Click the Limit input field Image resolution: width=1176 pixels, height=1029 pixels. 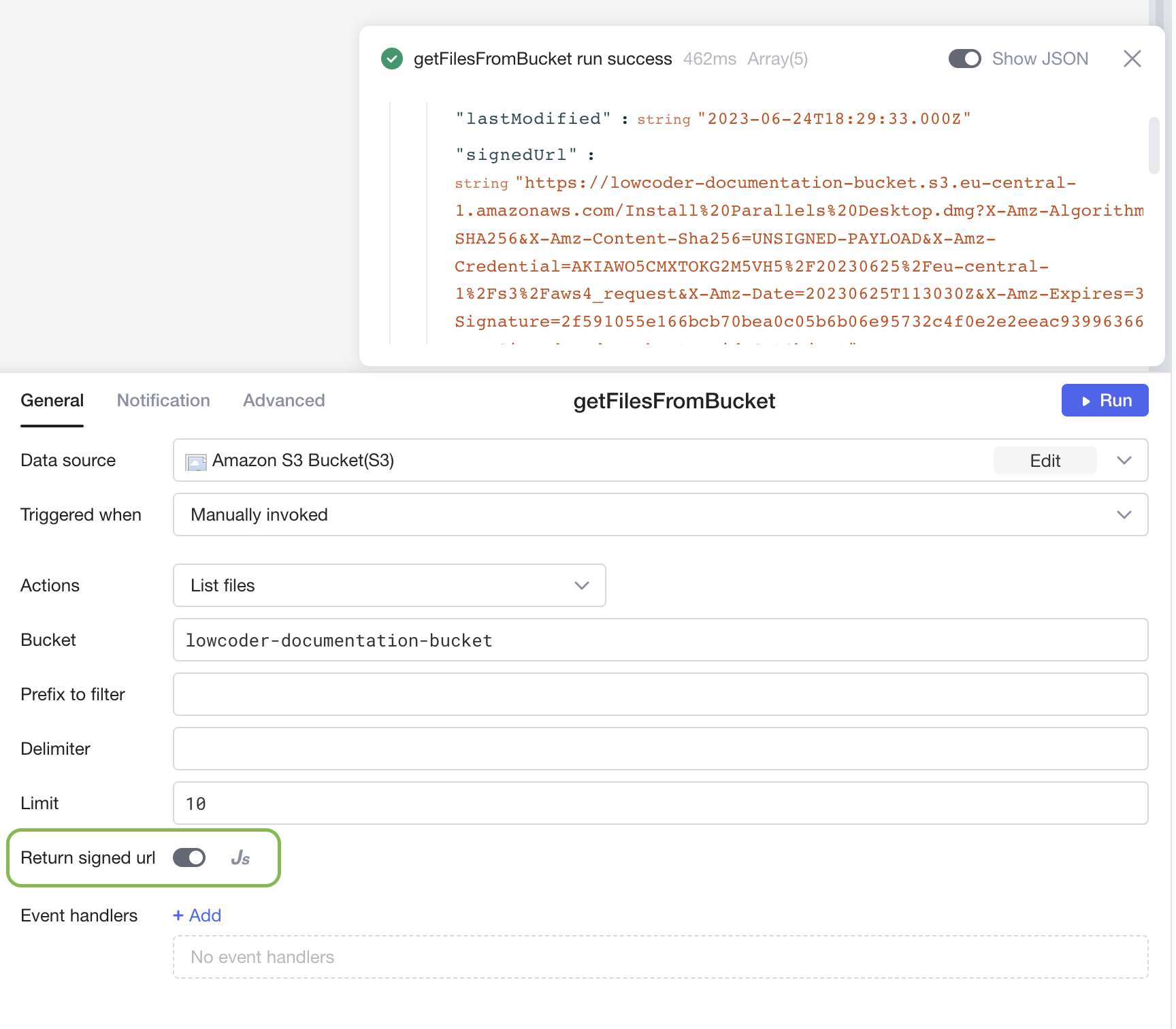click(x=660, y=804)
